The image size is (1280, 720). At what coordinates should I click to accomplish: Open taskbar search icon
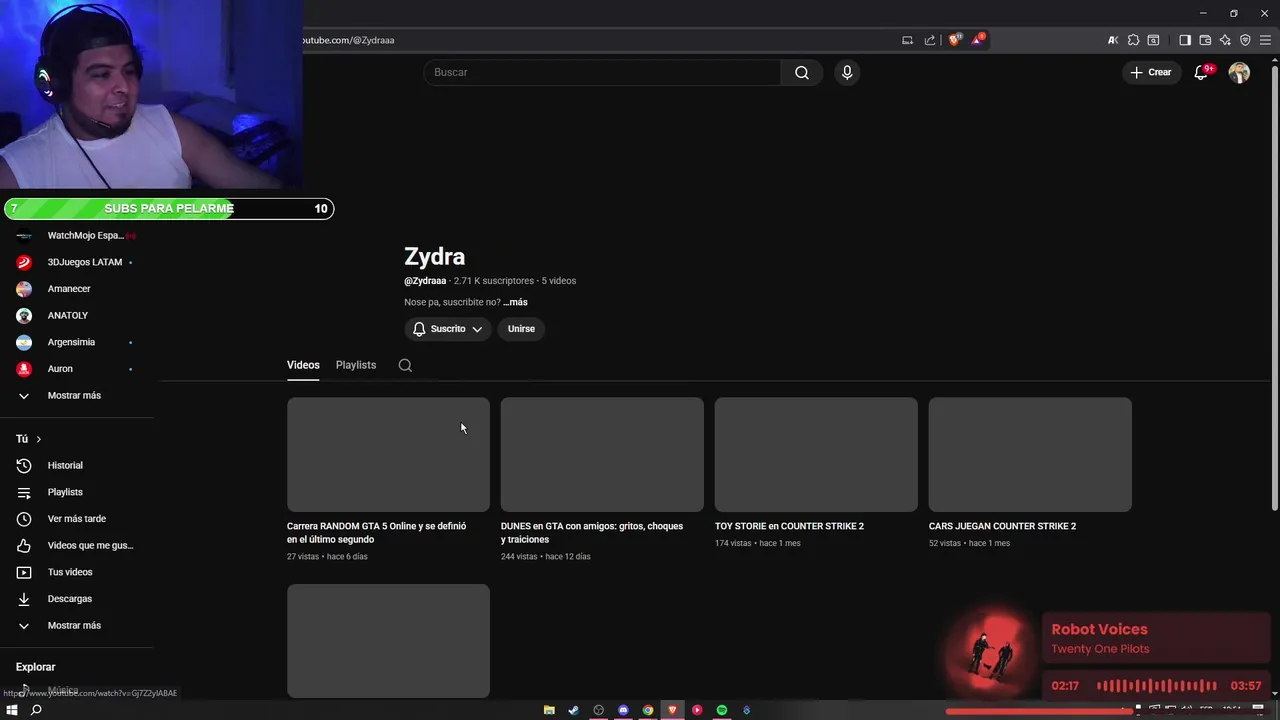pos(36,710)
